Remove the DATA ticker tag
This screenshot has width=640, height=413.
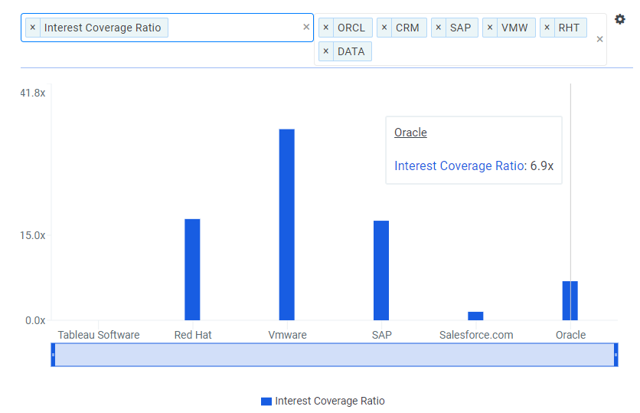pos(326,51)
